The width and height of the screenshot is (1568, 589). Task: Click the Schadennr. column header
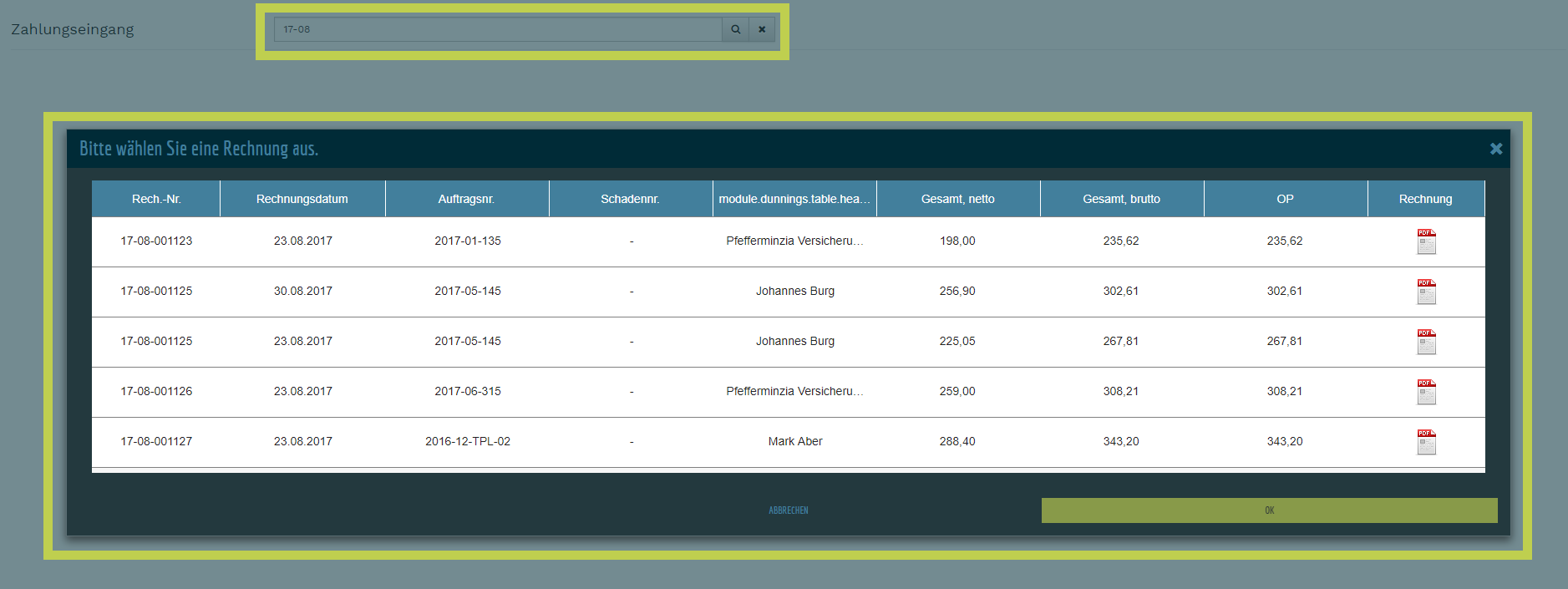630,199
